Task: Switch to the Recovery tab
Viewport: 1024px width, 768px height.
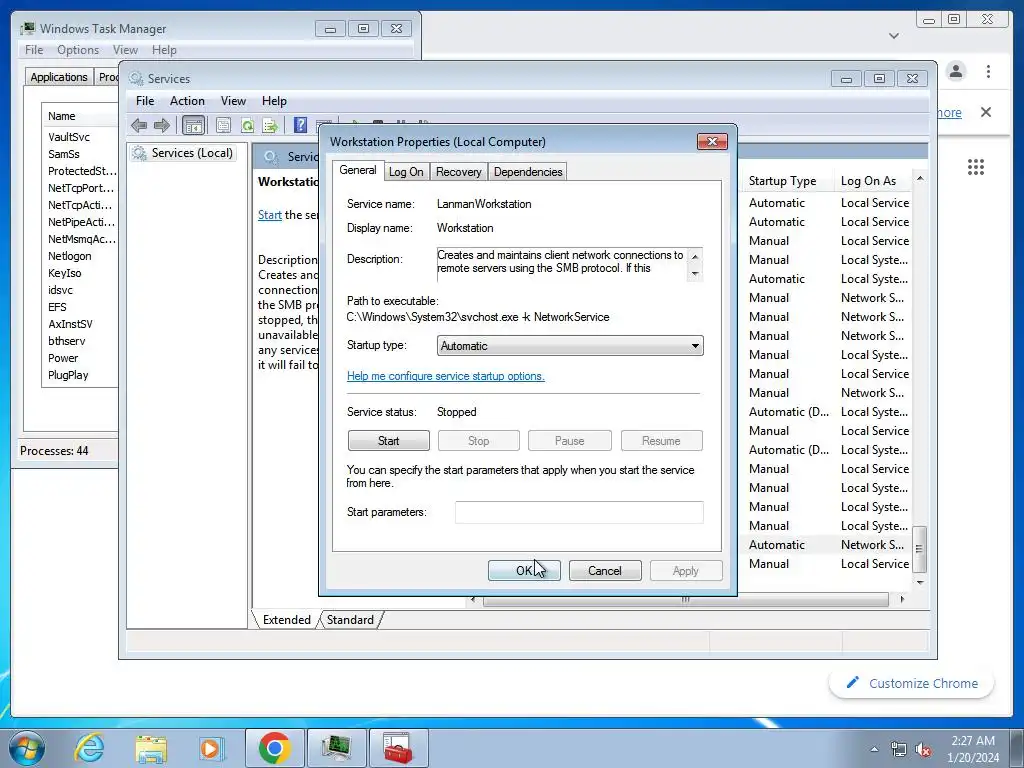Action: click(x=458, y=172)
